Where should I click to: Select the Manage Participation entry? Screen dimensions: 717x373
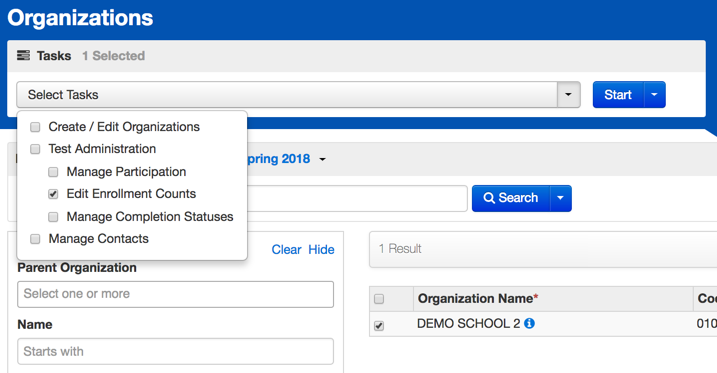click(x=126, y=172)
